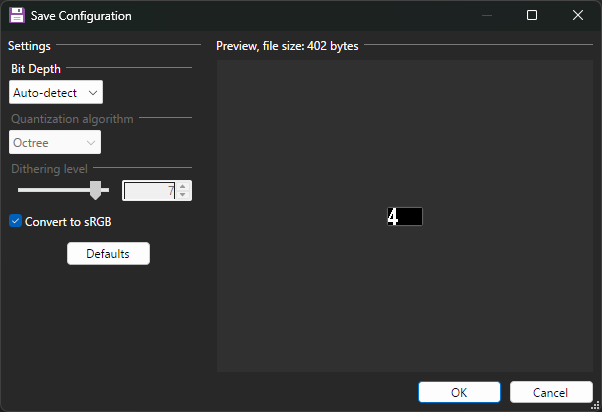Open the Bit Depth Auto-detect dropdown
This screenshot has height=412, width=602.
(56, 93)
